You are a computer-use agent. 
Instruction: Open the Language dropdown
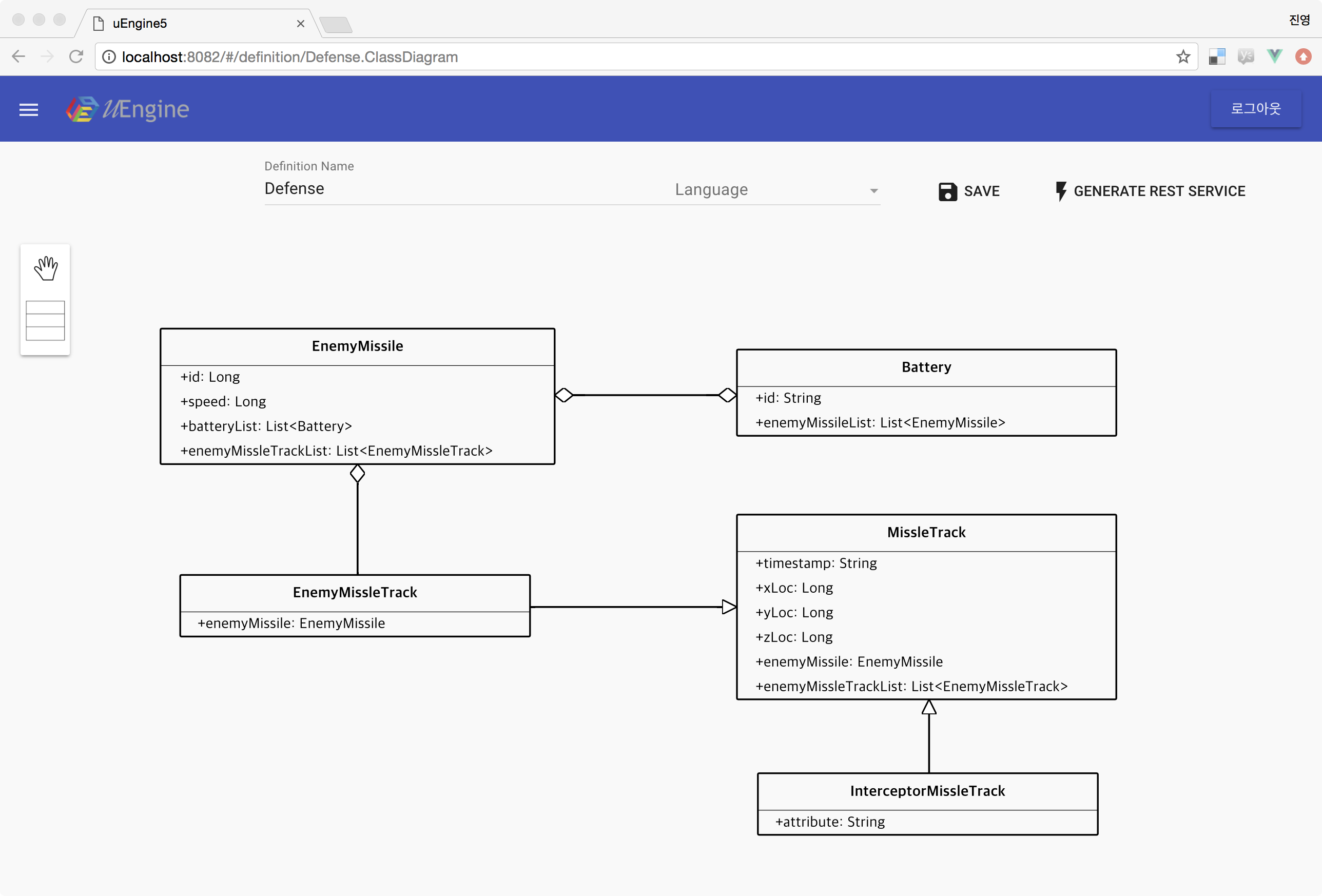pos(777,190)
